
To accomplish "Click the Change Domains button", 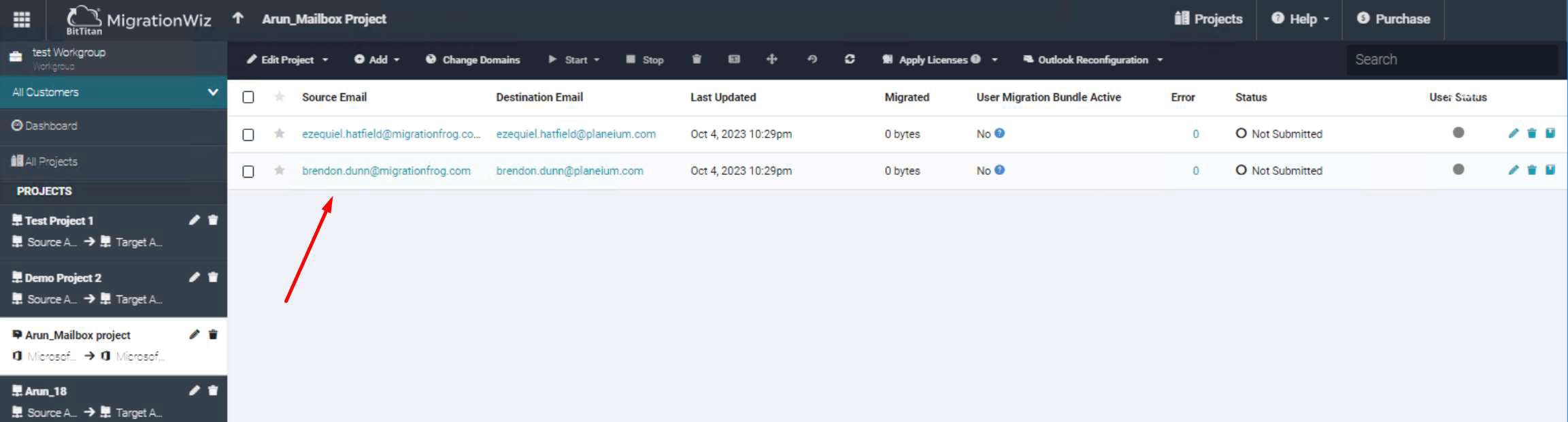I will click(473, 60).
